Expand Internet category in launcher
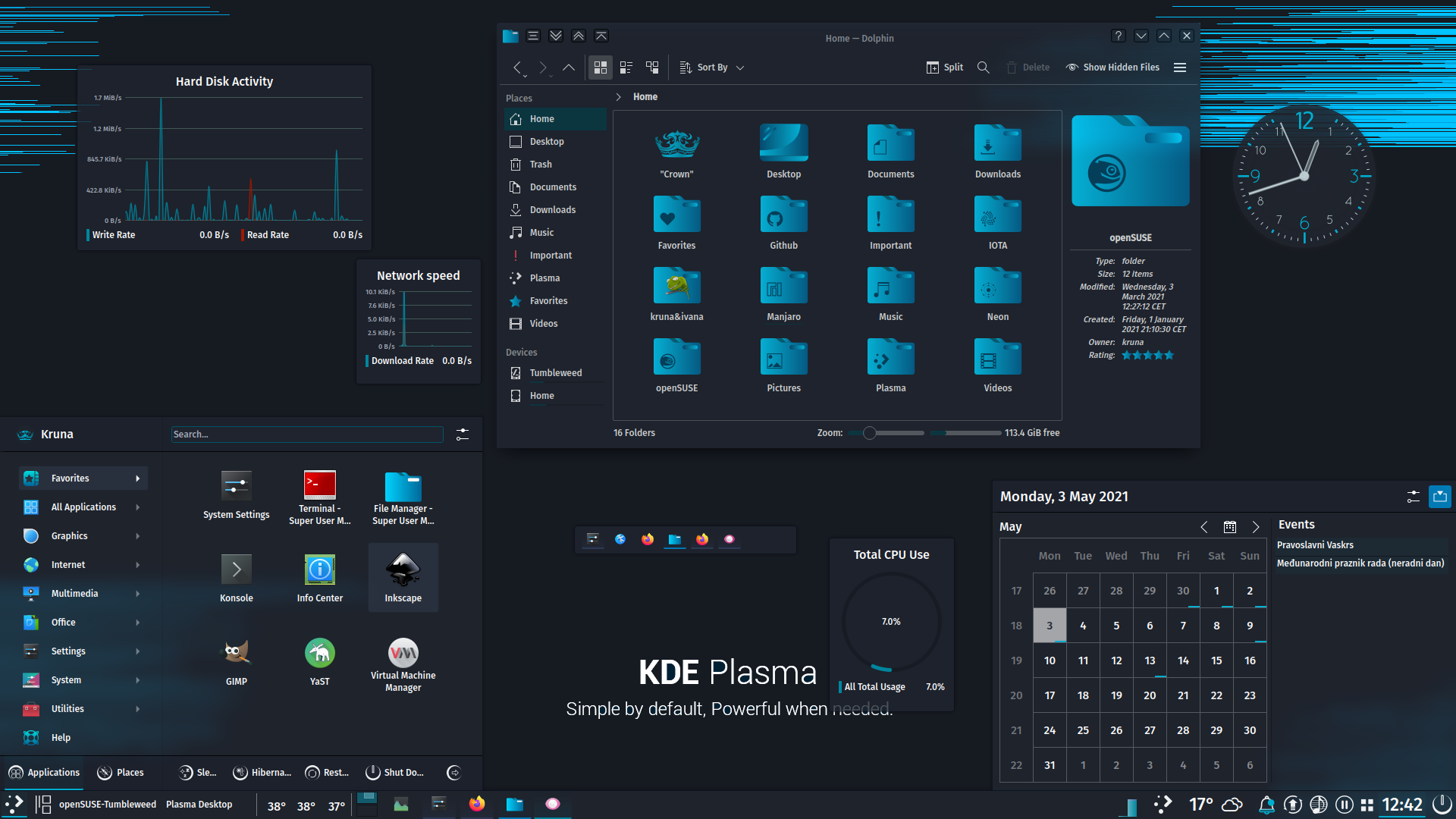The width and height of the screenshot is (1456, 819). click(x=83, y=565)
